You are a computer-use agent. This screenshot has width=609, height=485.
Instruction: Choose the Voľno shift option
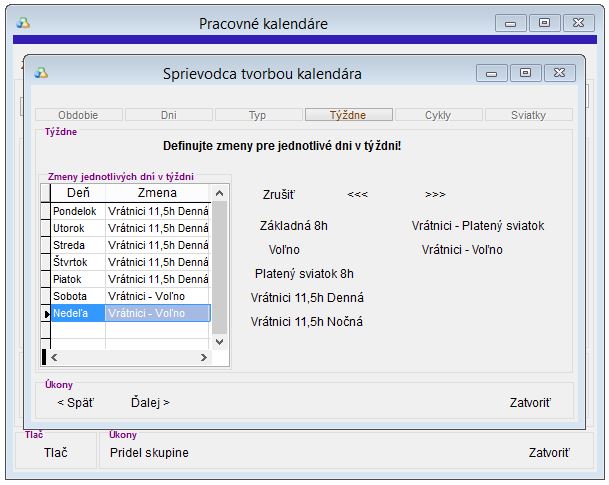284,250
